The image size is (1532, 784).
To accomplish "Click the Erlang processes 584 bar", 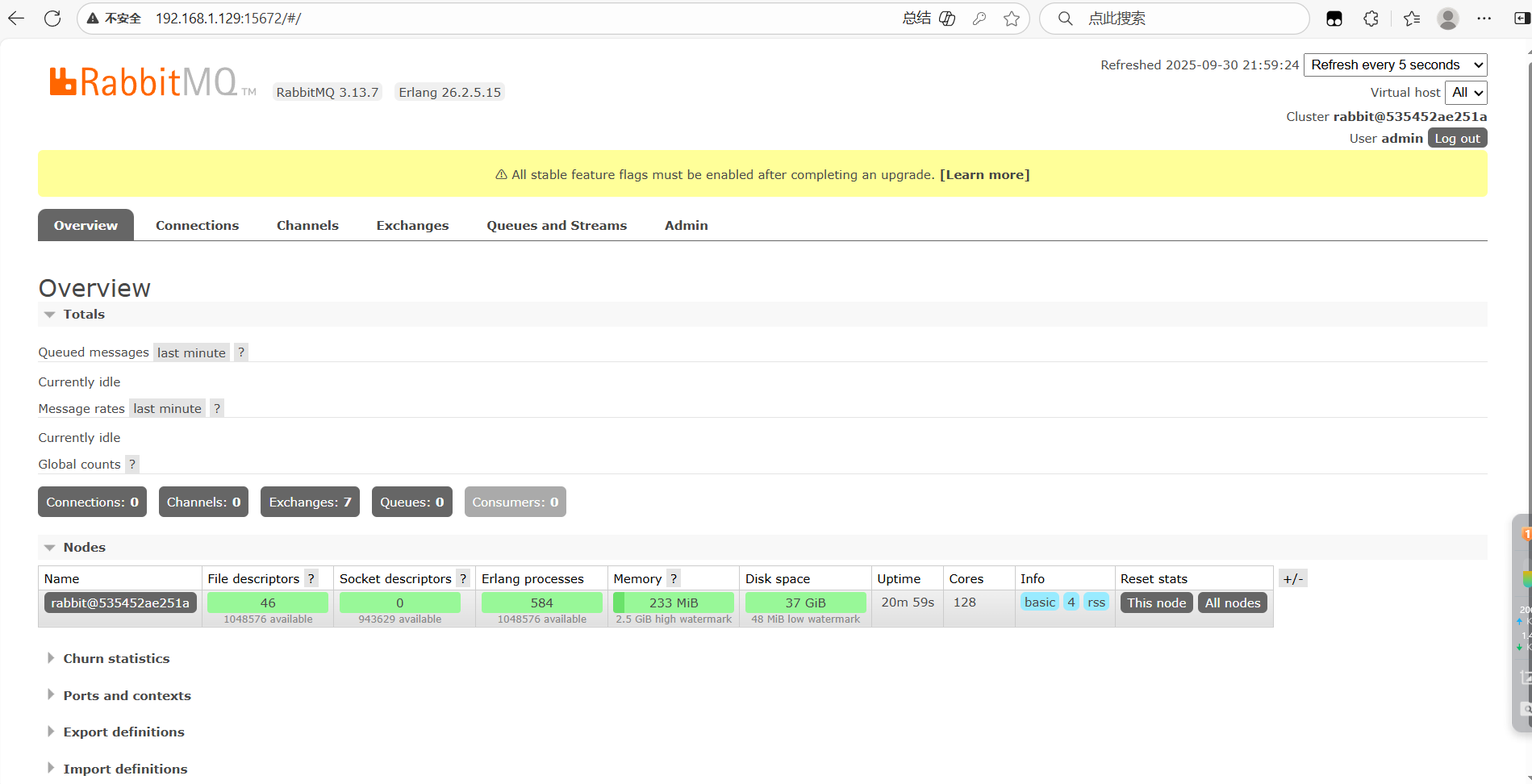I will 541,603.
